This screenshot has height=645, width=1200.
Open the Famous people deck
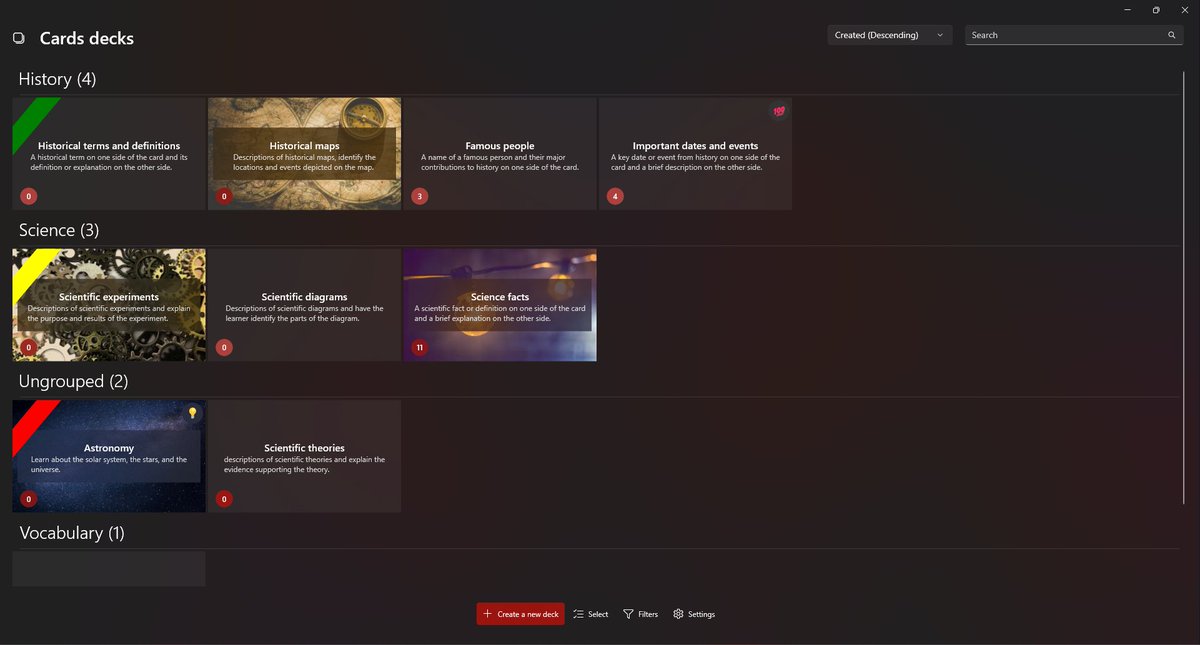click(500, 154)
